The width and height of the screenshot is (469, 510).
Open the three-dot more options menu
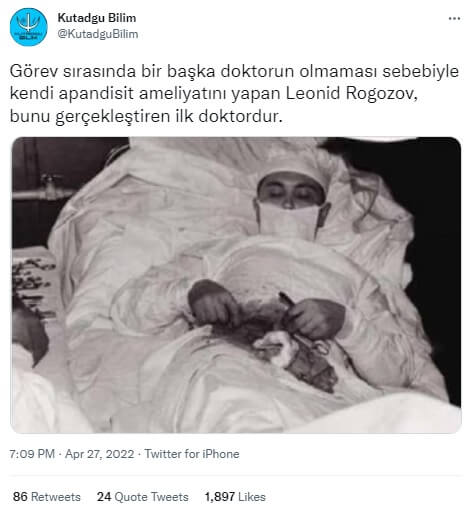tap(454, 18)
